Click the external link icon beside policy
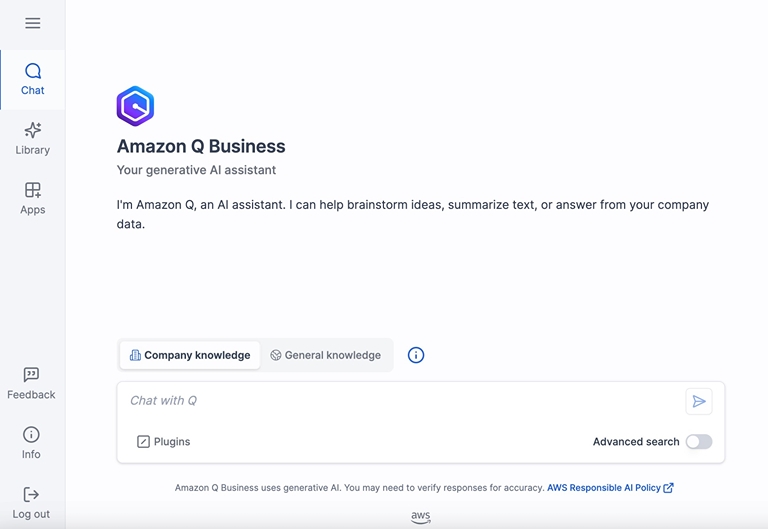The image size is (768, 529). click(669, 488)
